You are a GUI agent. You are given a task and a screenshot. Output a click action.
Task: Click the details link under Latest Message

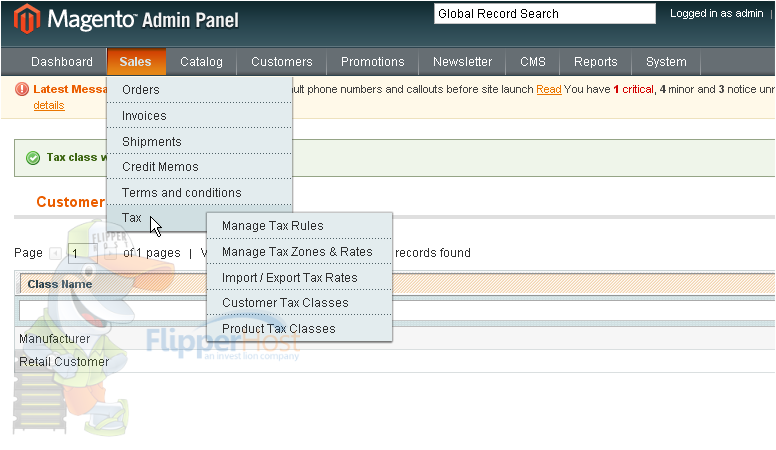pyautogui.click(x=49, y=105)
